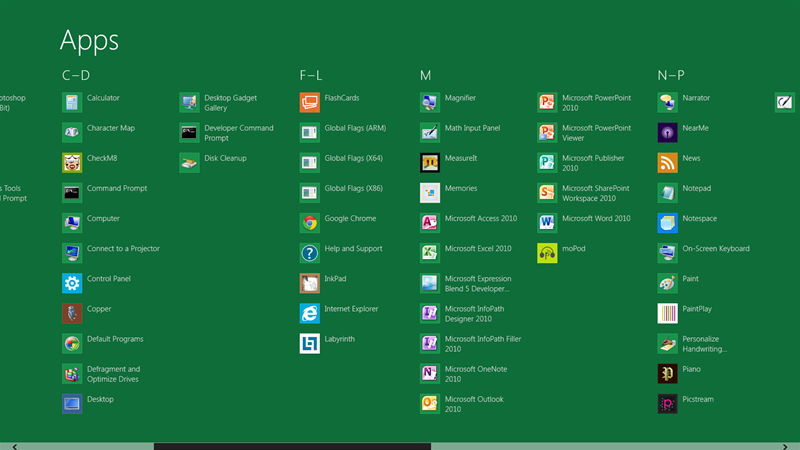
Task: Open the Narrator icon
Action: tap(667, 103)
